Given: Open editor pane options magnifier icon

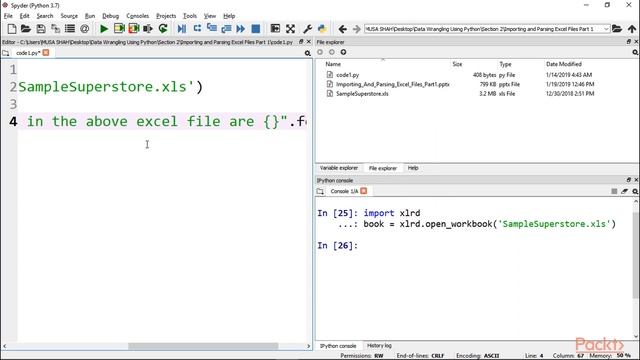Looking at the screenshot, I should point(307,53).
